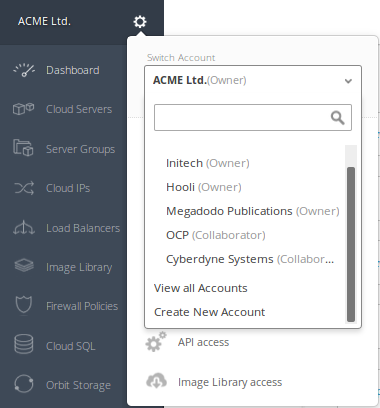The height and width of the screenshot is (408, 380).
Task: Click the Orbit Storage circular icon
Action: [24, 383]
